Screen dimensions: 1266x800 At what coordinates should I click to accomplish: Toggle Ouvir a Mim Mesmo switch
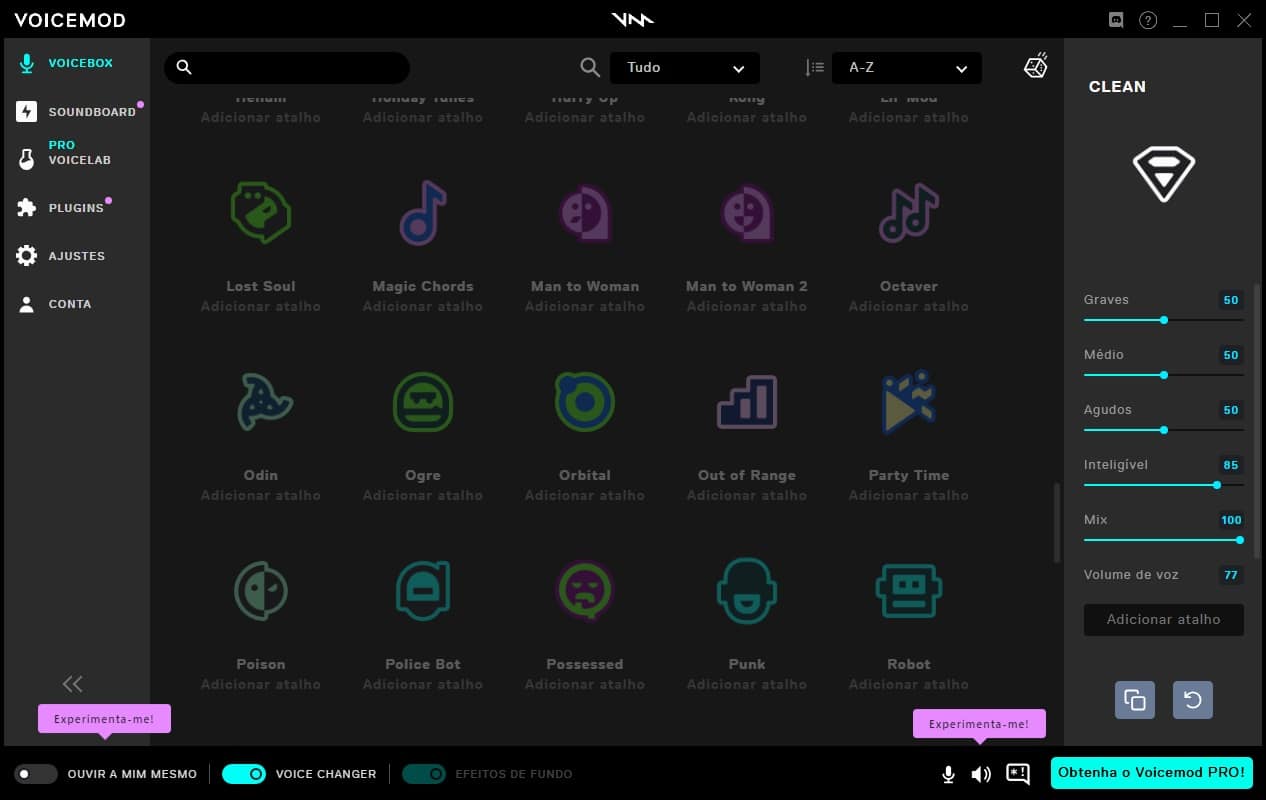coord(36,774)
